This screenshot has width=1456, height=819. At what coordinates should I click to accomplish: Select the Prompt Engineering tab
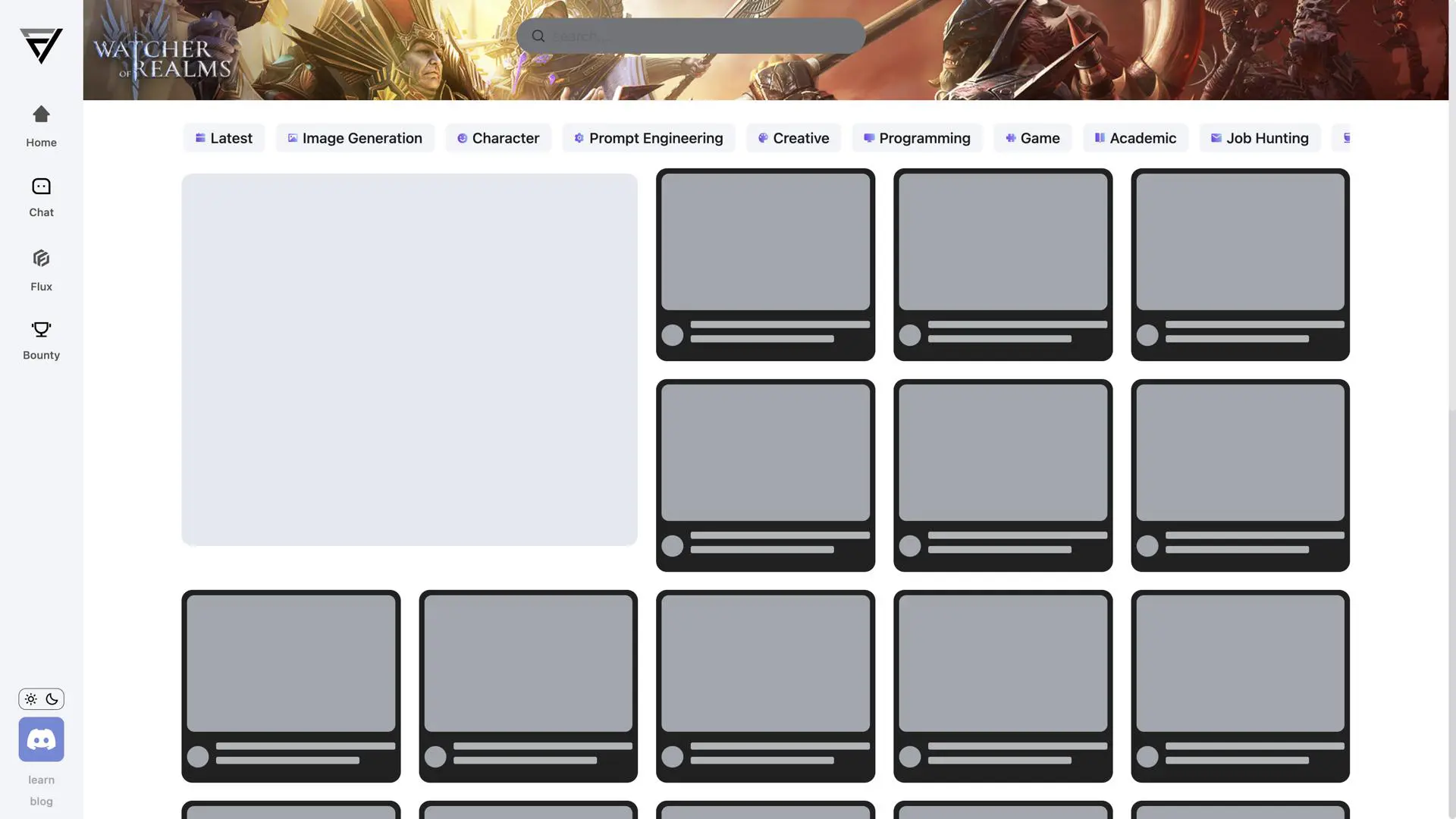pyautogui.click(x=648, y=138)
